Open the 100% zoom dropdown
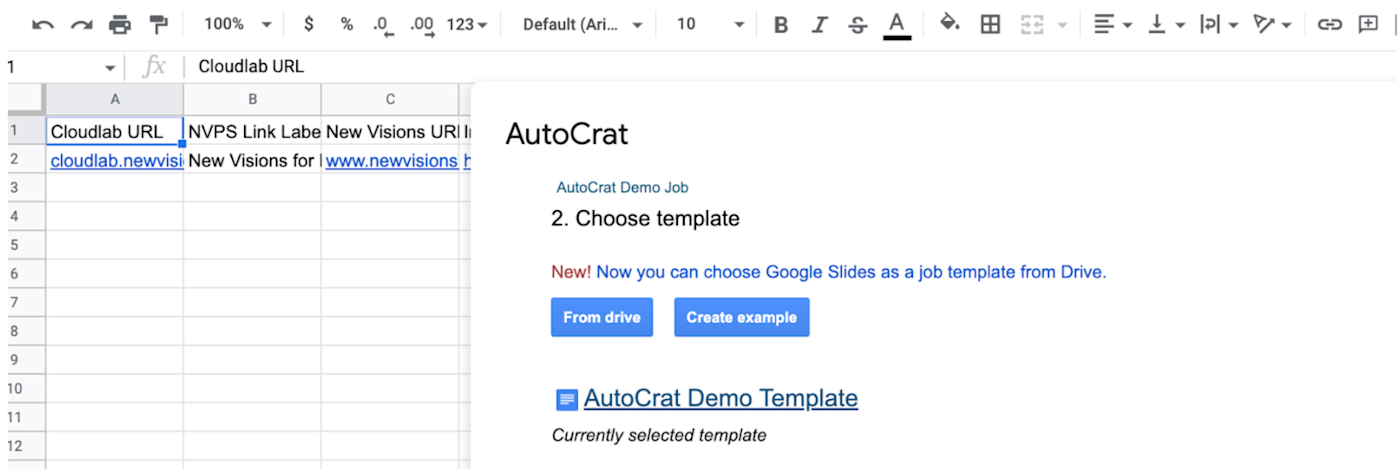This screenshot has width=1400, height=473. click(x=237, y=25)
